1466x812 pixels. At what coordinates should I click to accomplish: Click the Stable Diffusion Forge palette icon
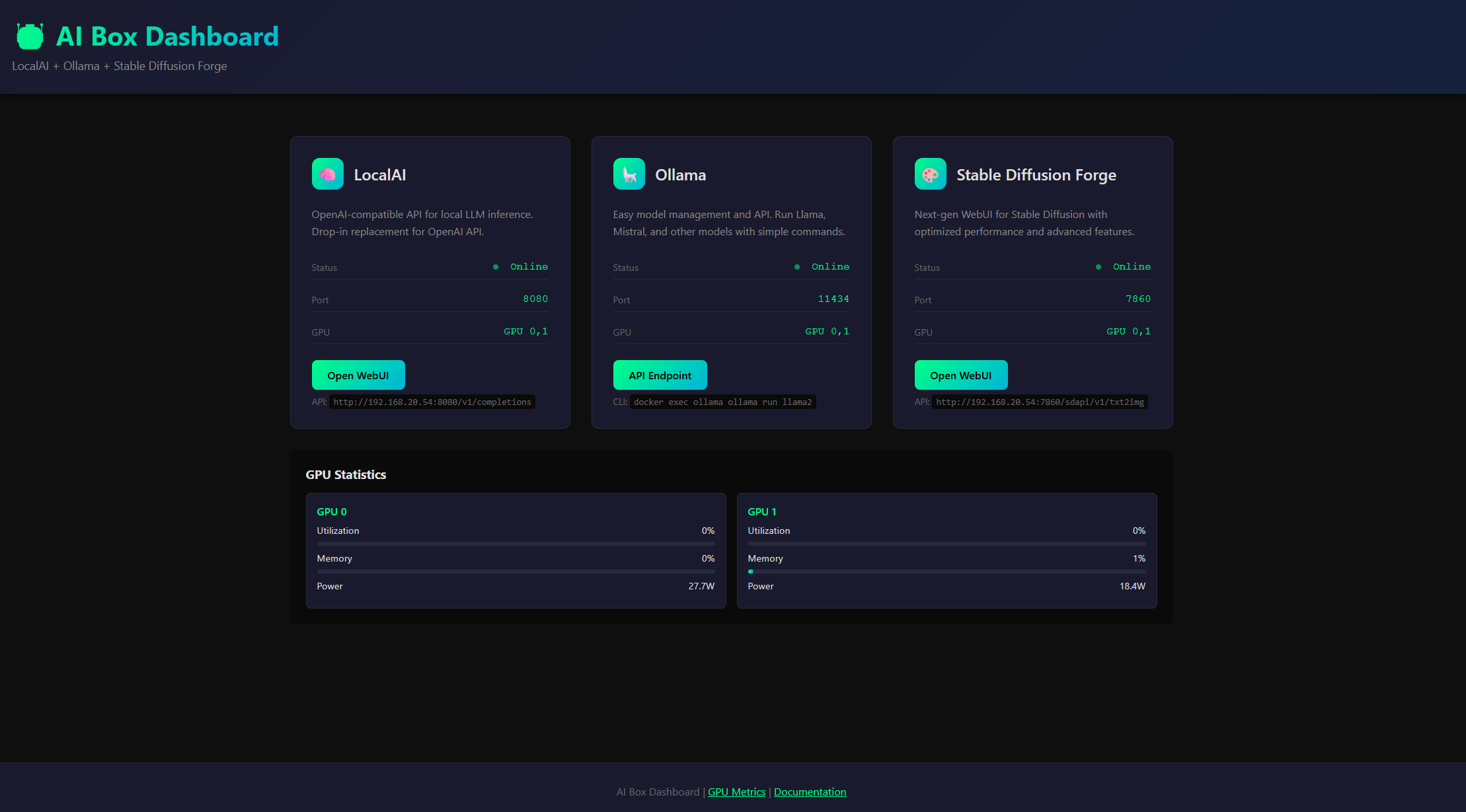(930, 174)
